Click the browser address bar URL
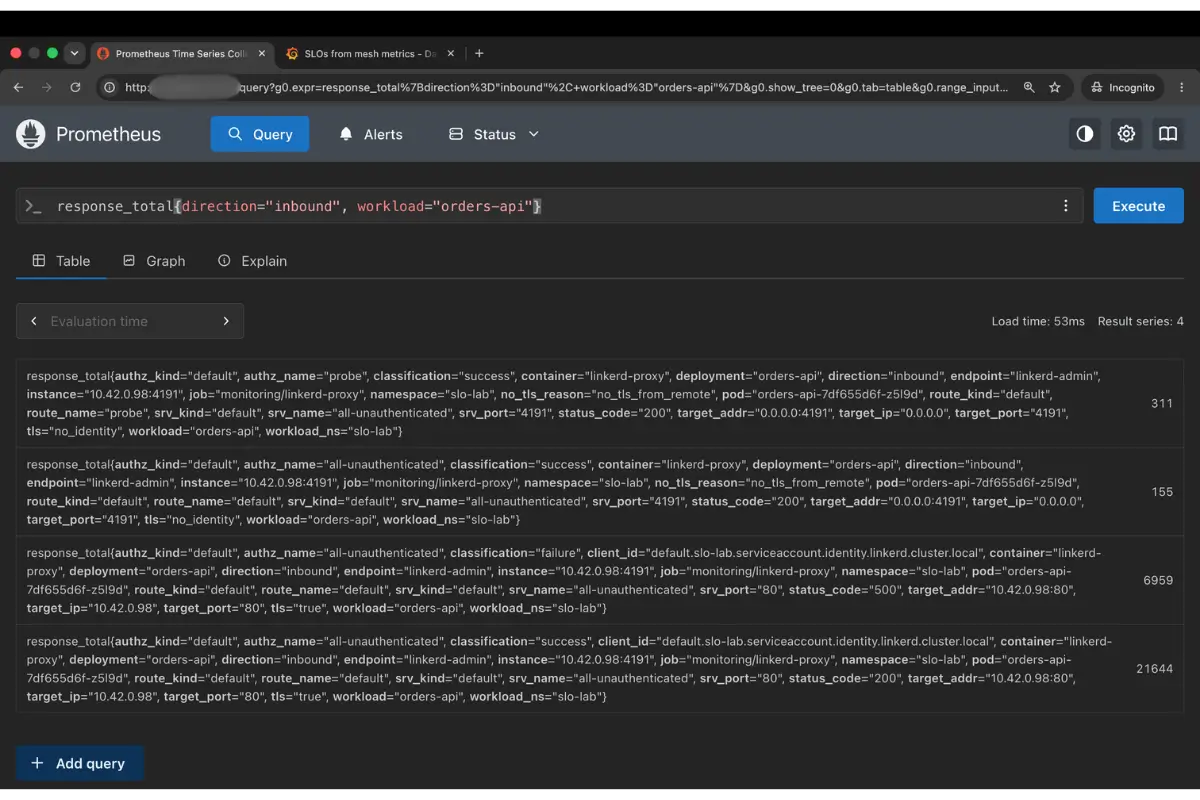1200x800 pixels. 567,88
